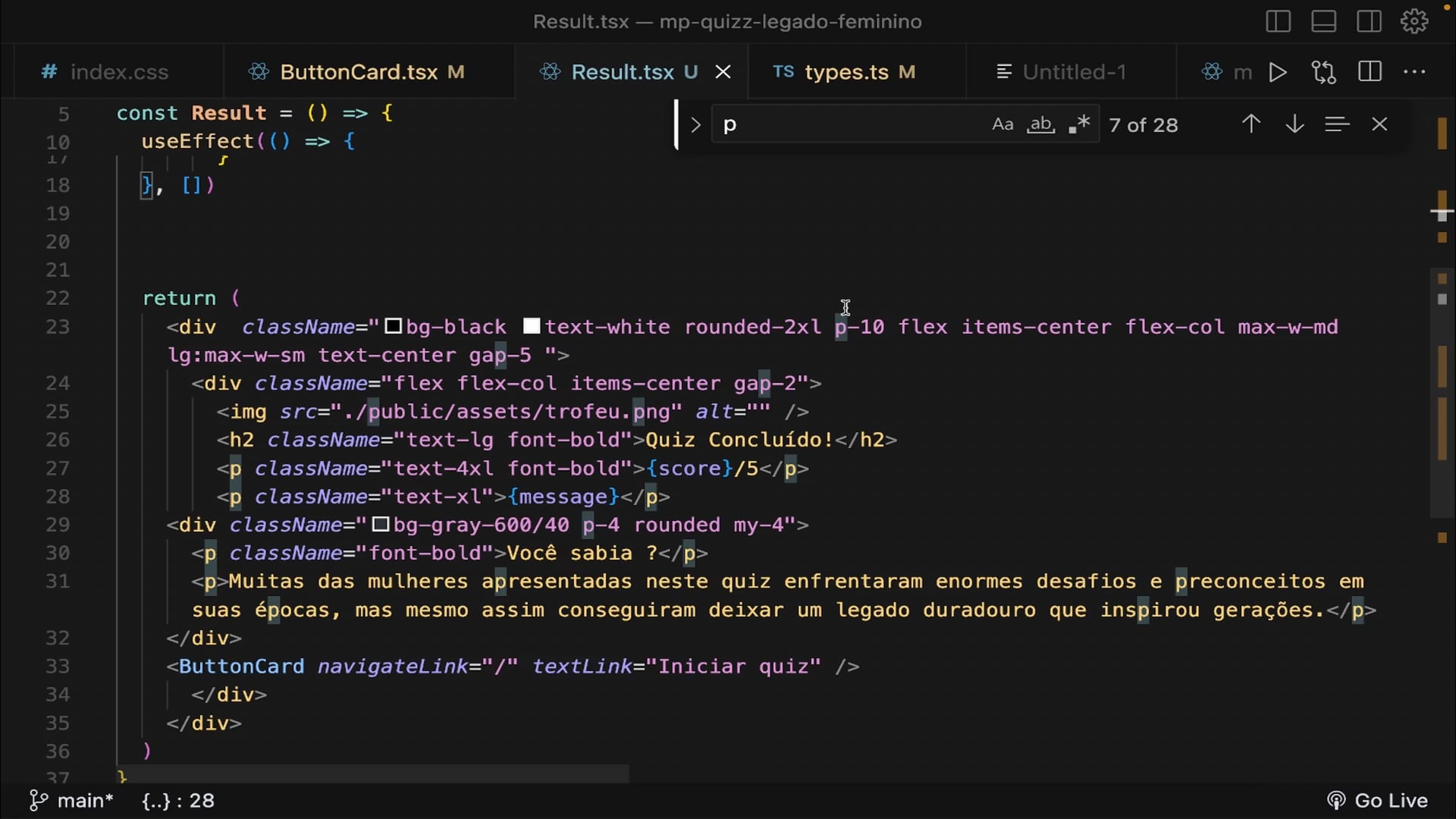The width and height of the screenshot is (1456, 819).
Task: Click the Go Live broadcast icon
Action: [x=1336, y=801]
